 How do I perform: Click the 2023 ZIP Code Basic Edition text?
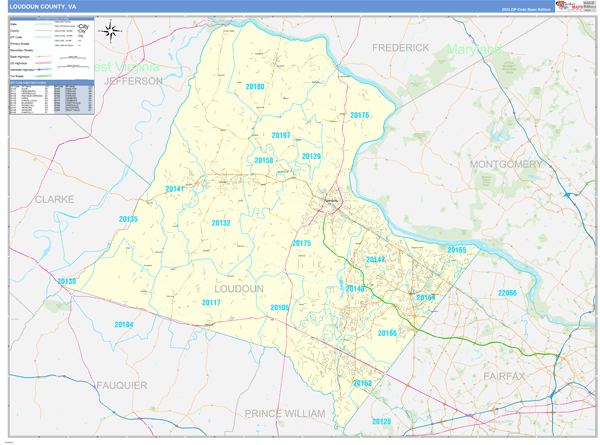pyautogui.click(x=526, y=8)
